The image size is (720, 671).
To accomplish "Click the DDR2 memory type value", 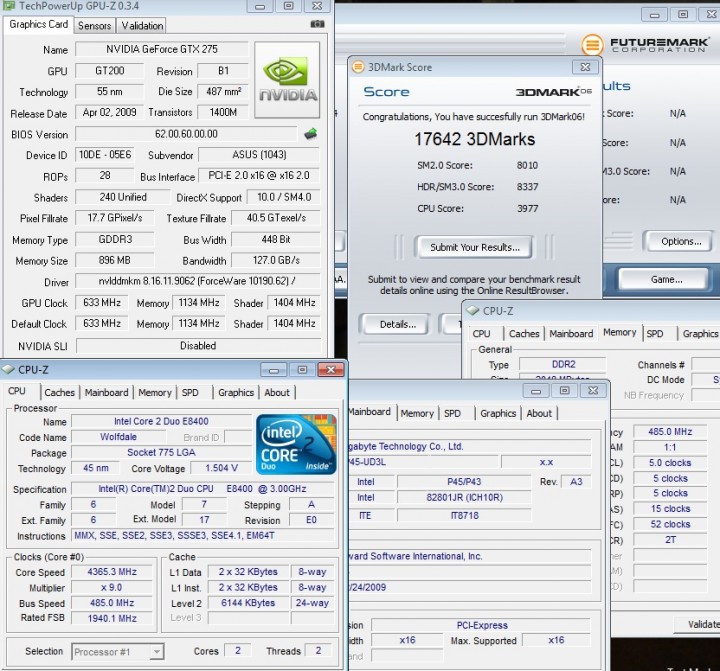I will coord(563,365).
